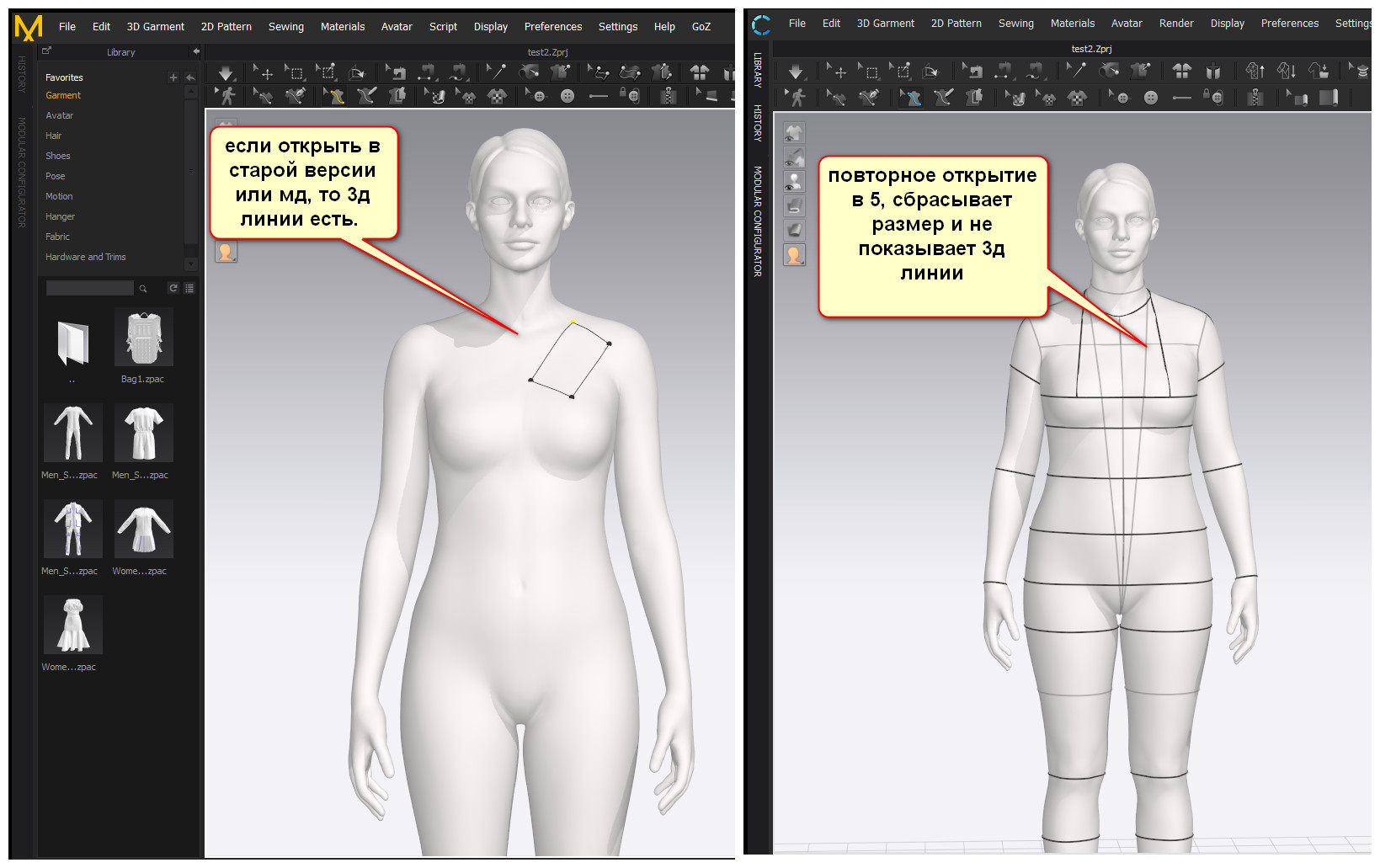Toggle the orange avatar head button, right viewport
The height and width of the screenshot is (868, 1380).
pyautogui.click(x=794, y=255)
